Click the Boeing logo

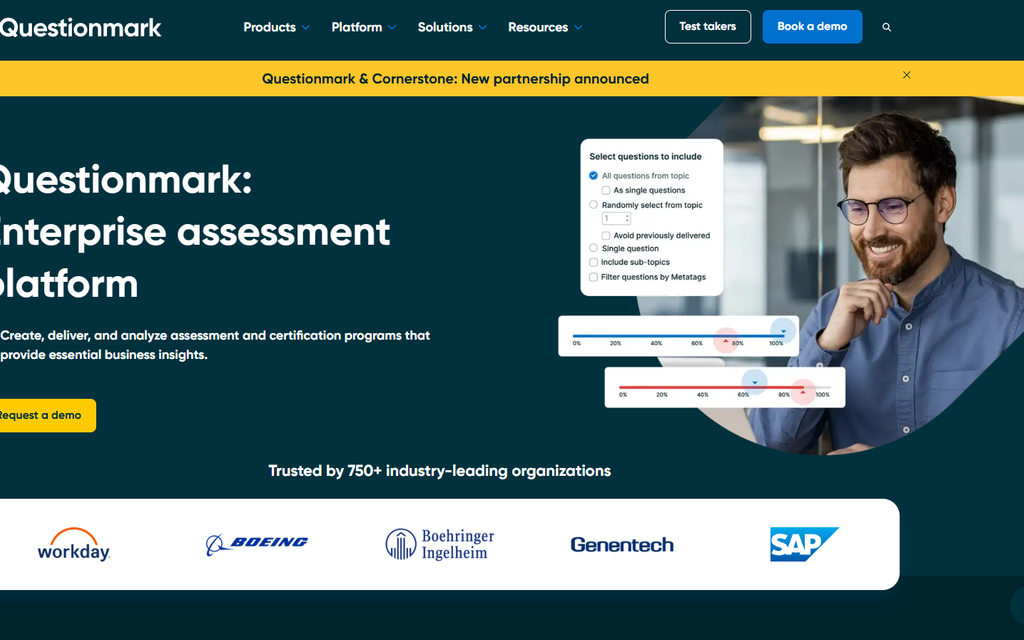tap(257, 544)
